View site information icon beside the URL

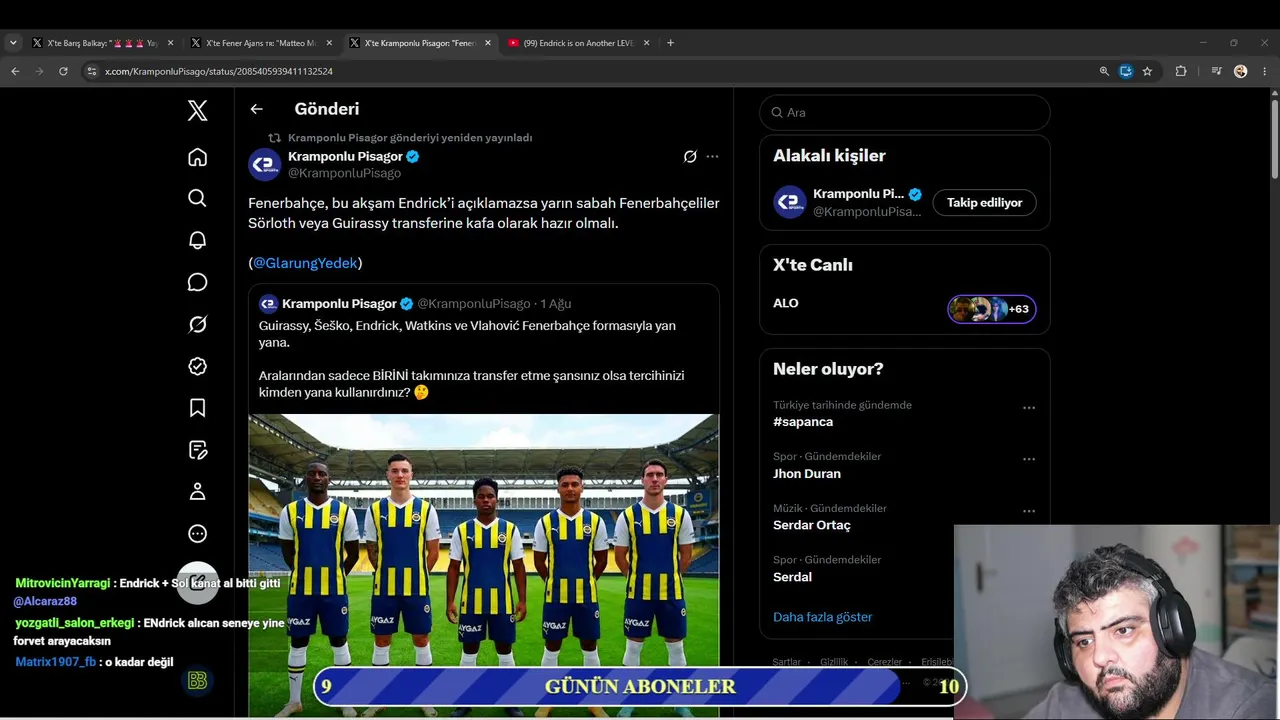[92, 71]
